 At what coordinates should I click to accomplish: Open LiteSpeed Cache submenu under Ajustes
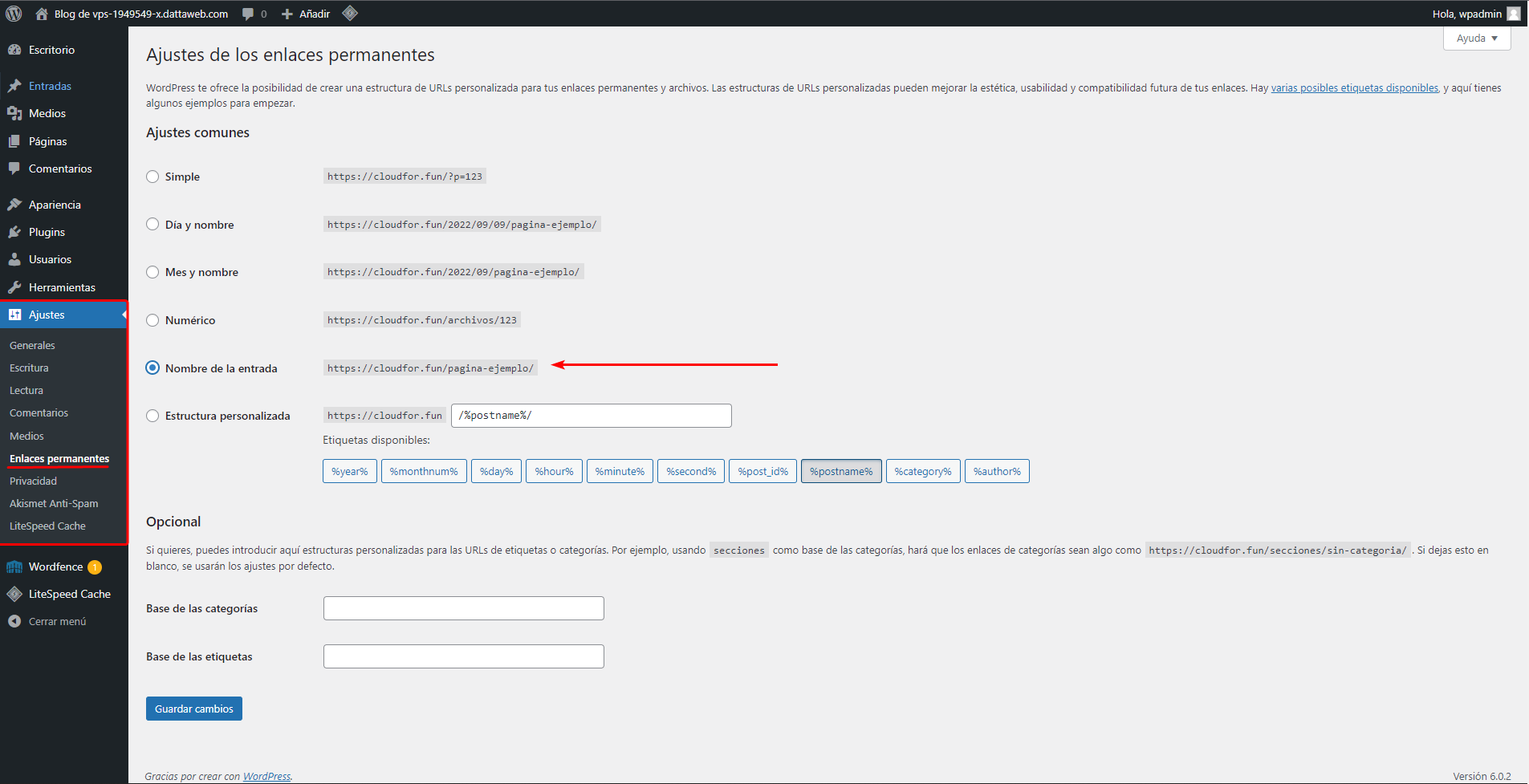pos(47,526)
